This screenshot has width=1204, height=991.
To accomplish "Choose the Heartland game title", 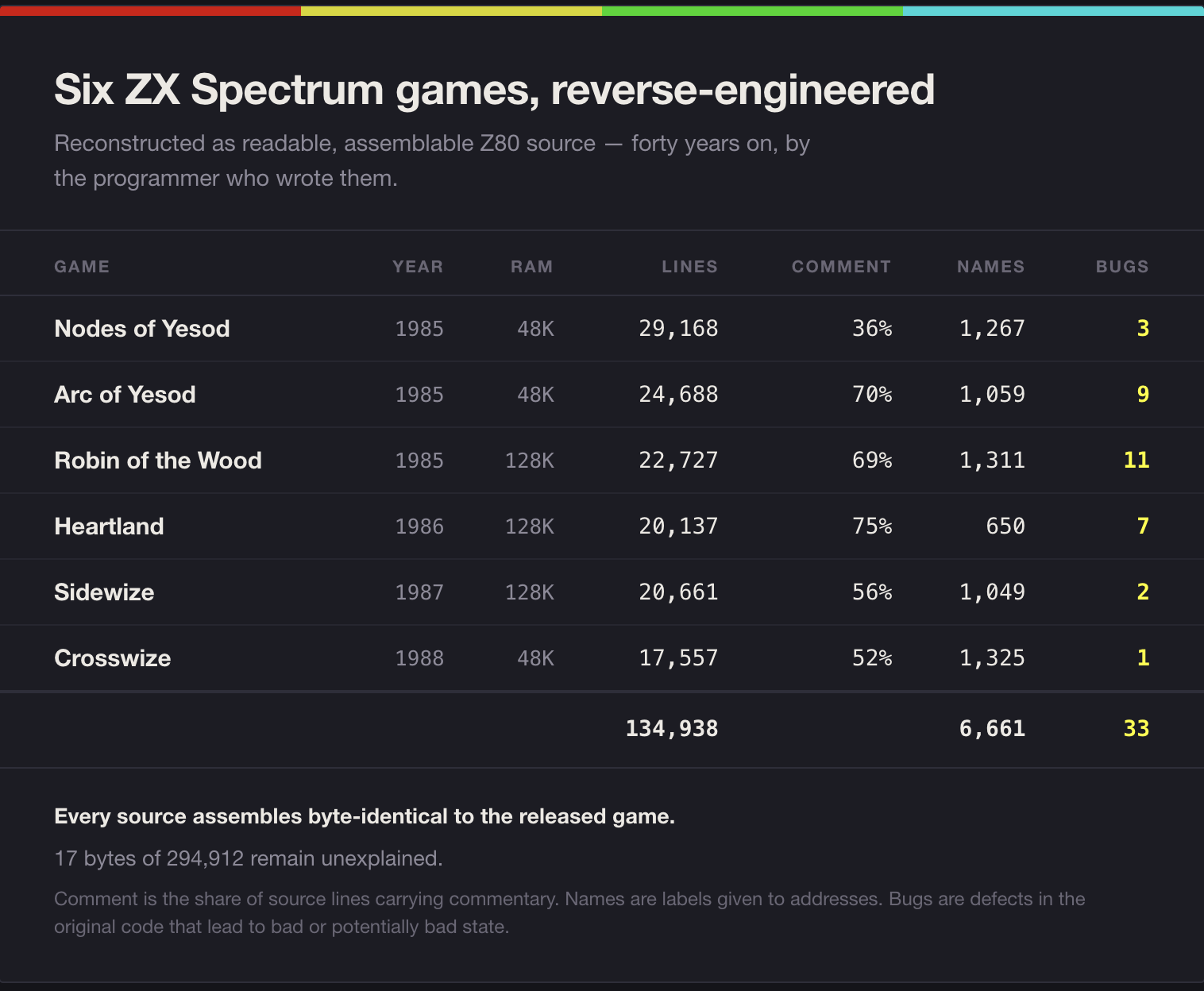I will pyautogui.click(x=109, y=526).
